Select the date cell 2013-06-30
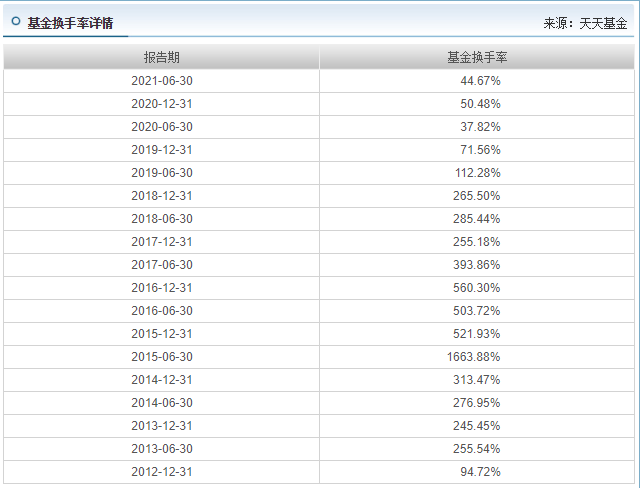 pos(162,448)
